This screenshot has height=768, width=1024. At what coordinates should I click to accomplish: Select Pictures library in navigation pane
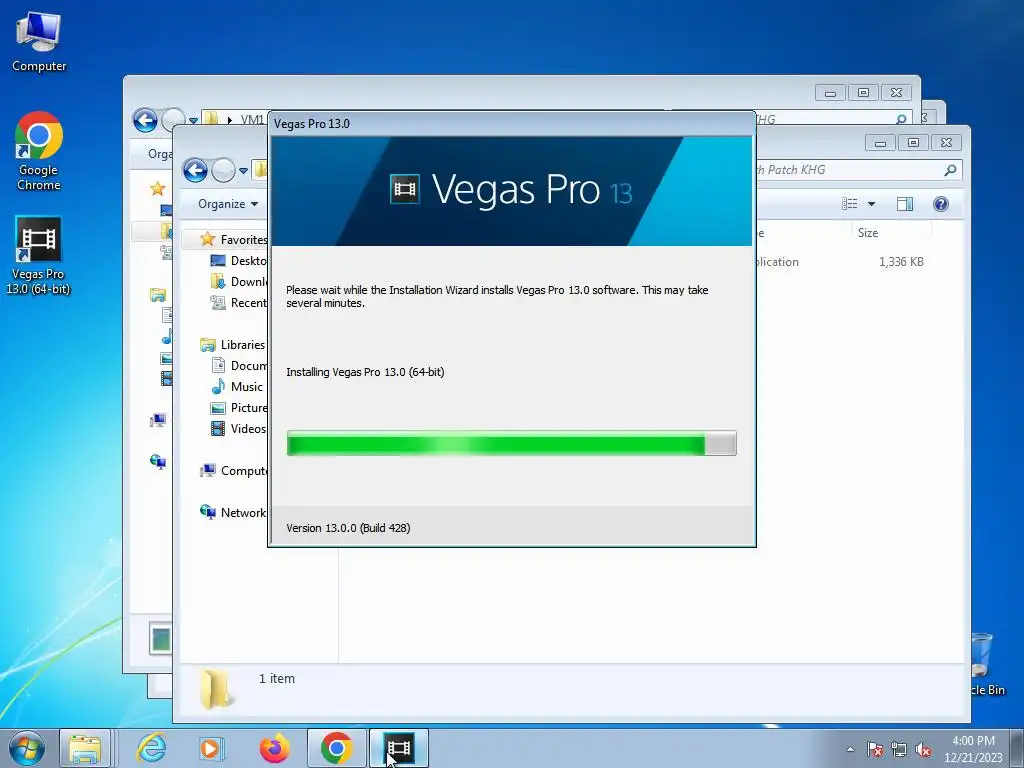[x=239, y=408]
